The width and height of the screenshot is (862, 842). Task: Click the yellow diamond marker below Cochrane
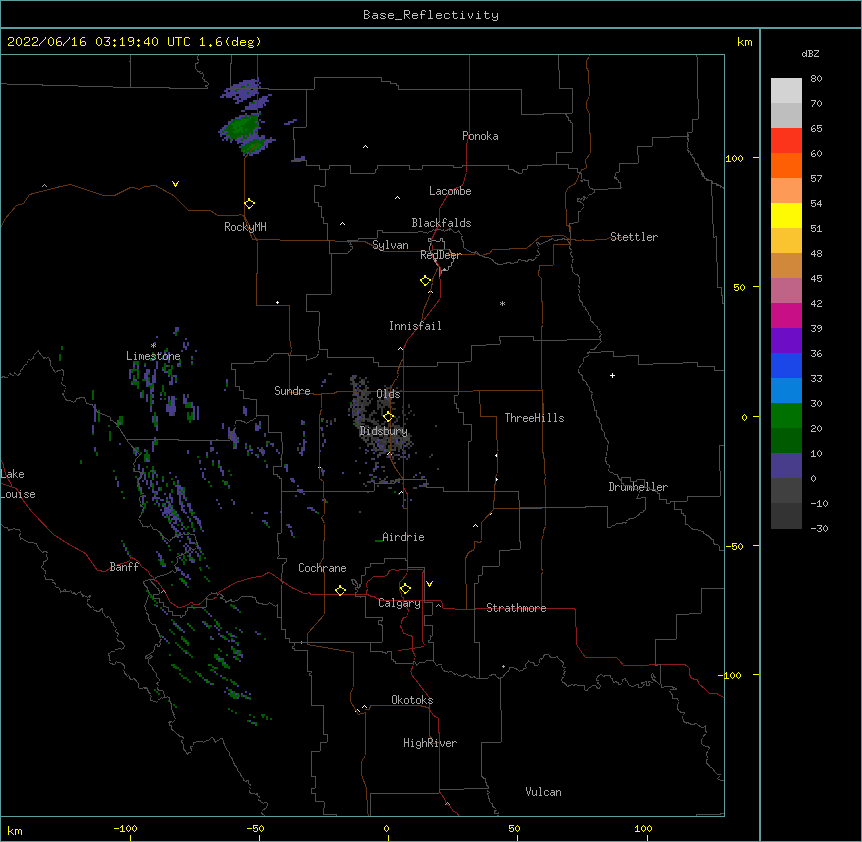(x=340, y=590)
